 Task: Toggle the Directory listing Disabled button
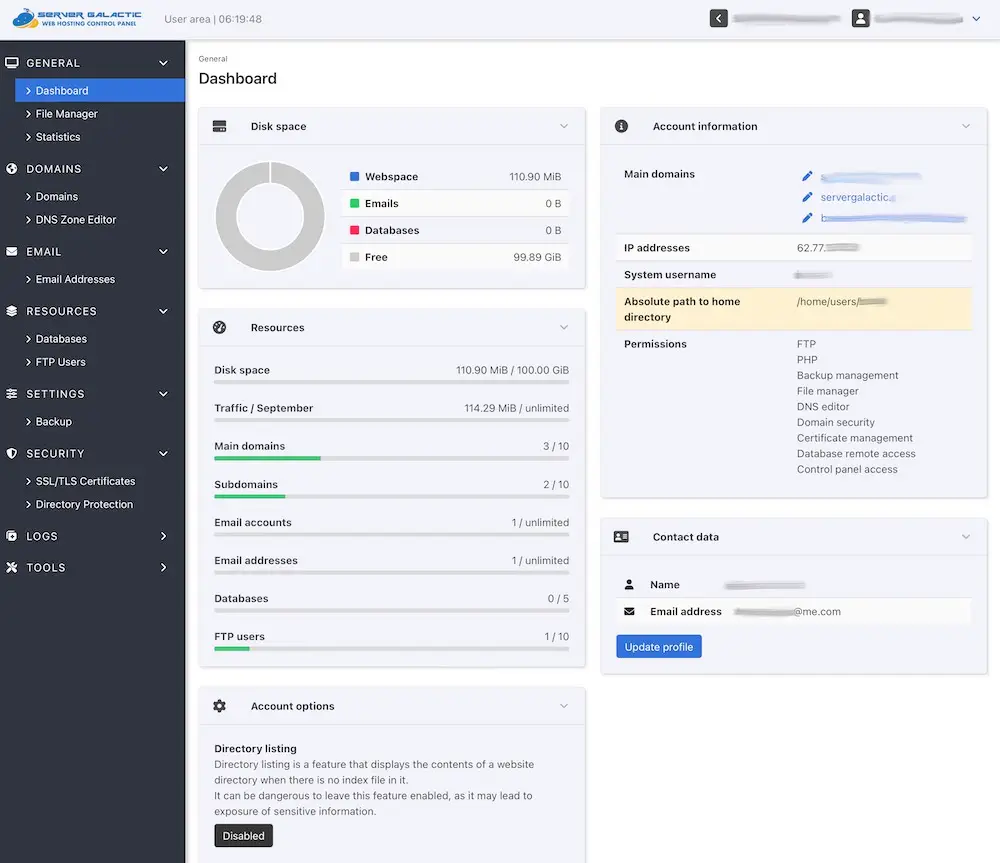coord(243,836)
